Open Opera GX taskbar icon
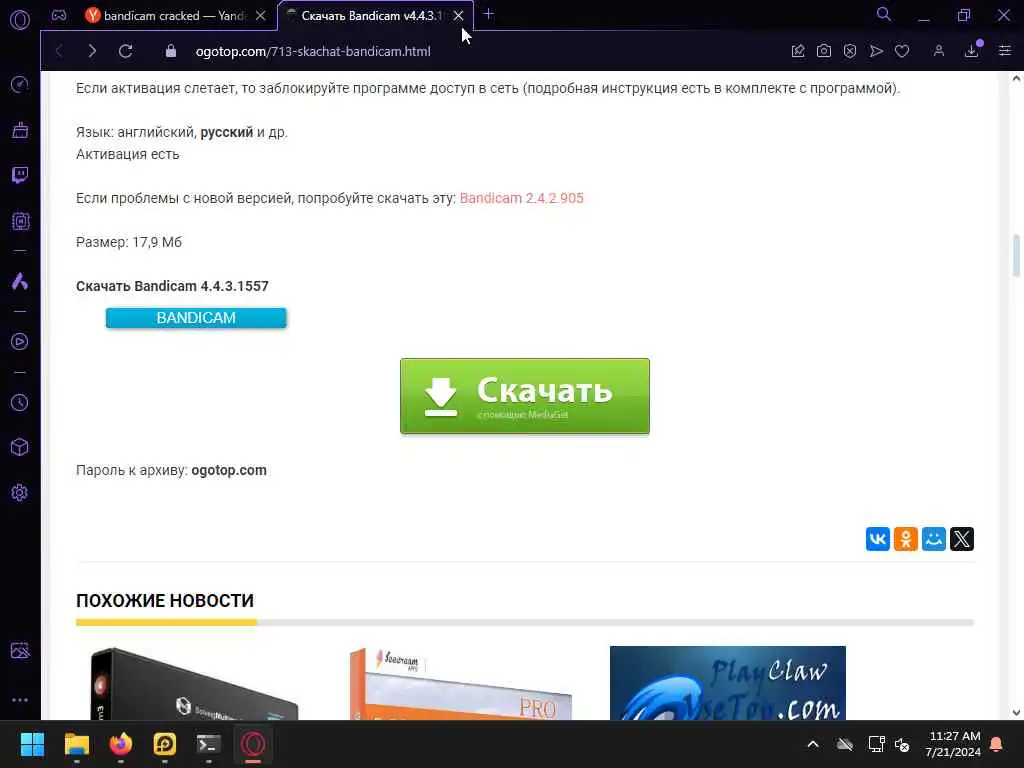1024x768 pixels. coord(253,744)
